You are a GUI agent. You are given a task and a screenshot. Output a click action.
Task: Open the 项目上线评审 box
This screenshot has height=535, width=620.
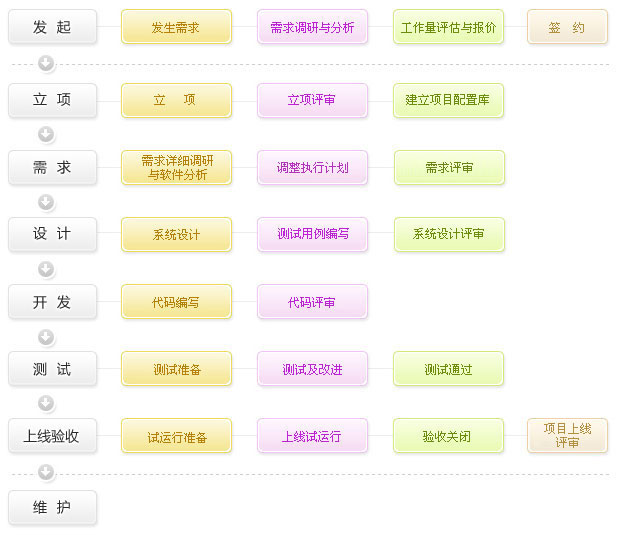tap(567, 435)
